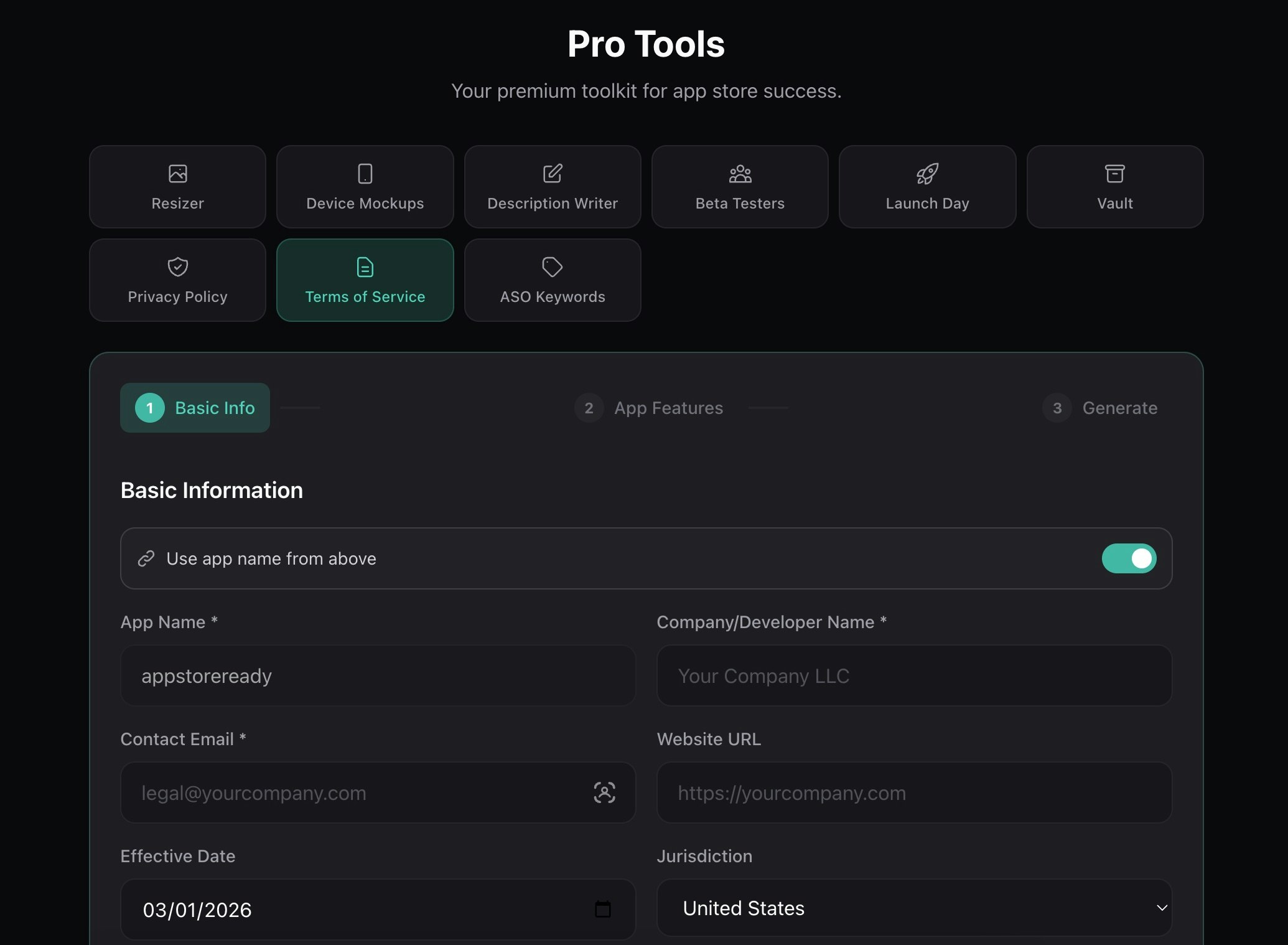Go to the Generate step
Viewport: 1288px width, 945px height.
click(x=1100, y=408)
